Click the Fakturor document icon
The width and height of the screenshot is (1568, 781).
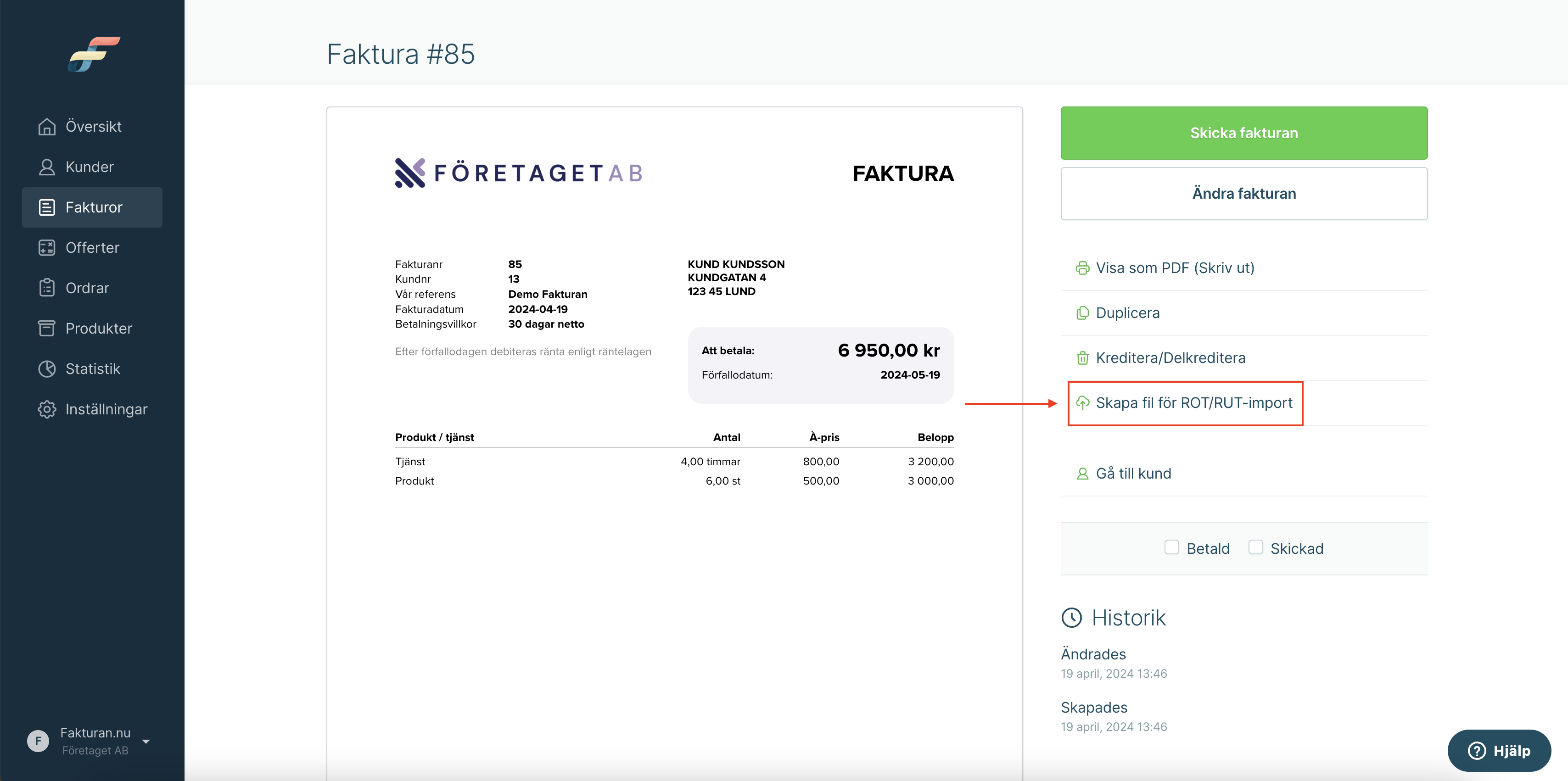tap(47, 207)
